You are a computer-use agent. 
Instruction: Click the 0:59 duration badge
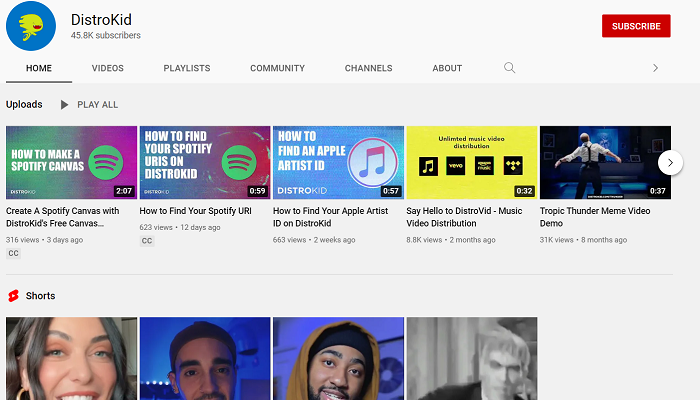click(258, 191)
